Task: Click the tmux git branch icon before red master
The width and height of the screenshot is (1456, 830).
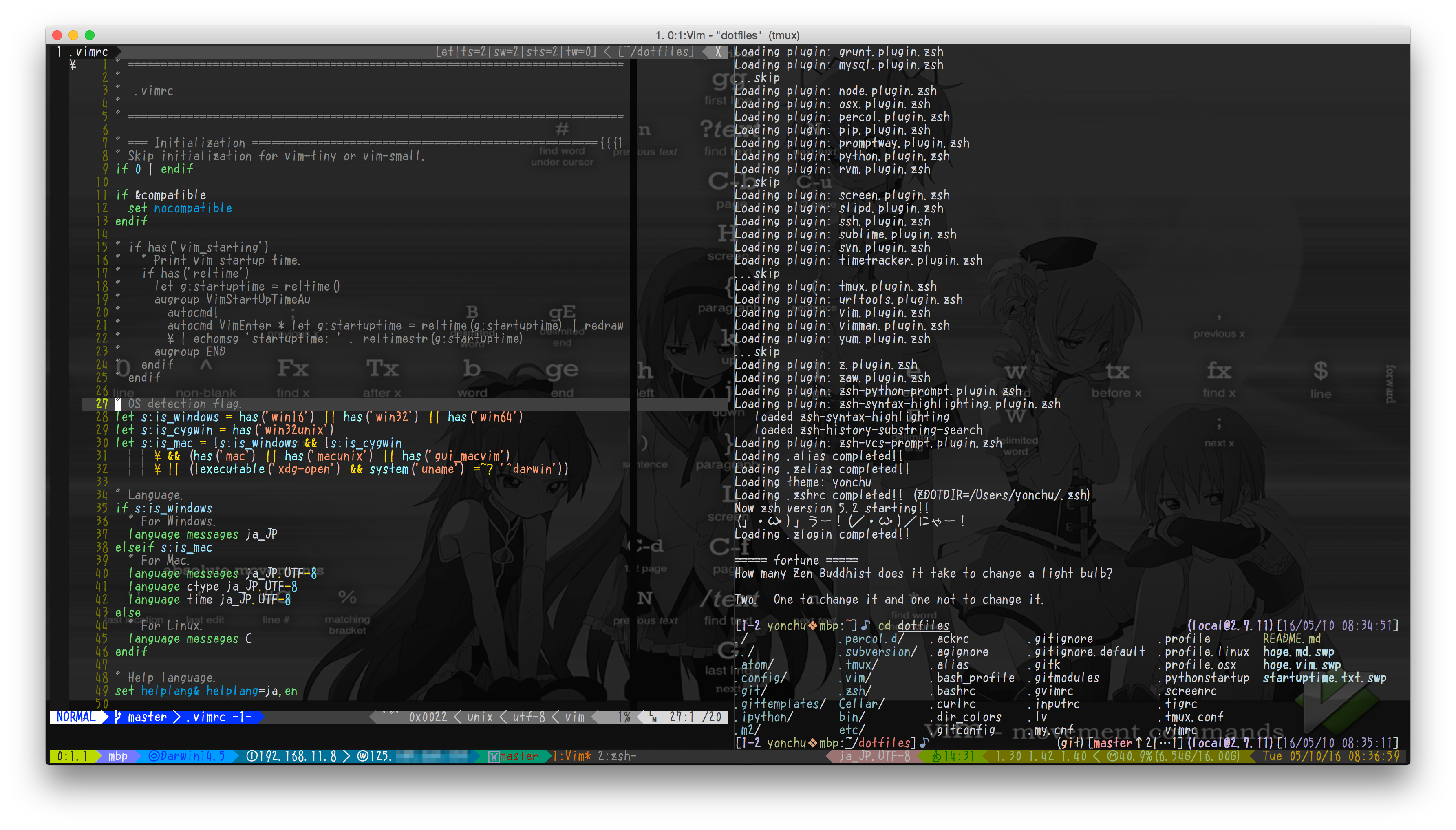Action: [494, 757]
